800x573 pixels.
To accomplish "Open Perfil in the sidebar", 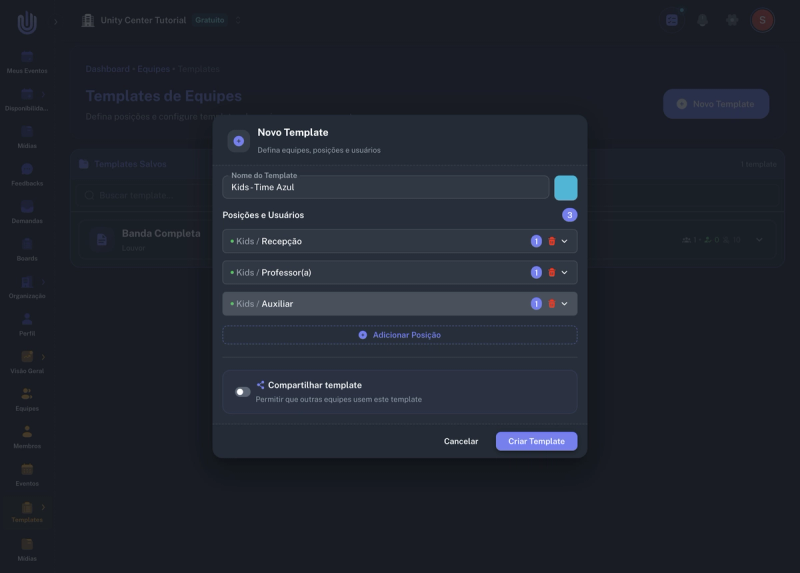I will coord(27,325).
